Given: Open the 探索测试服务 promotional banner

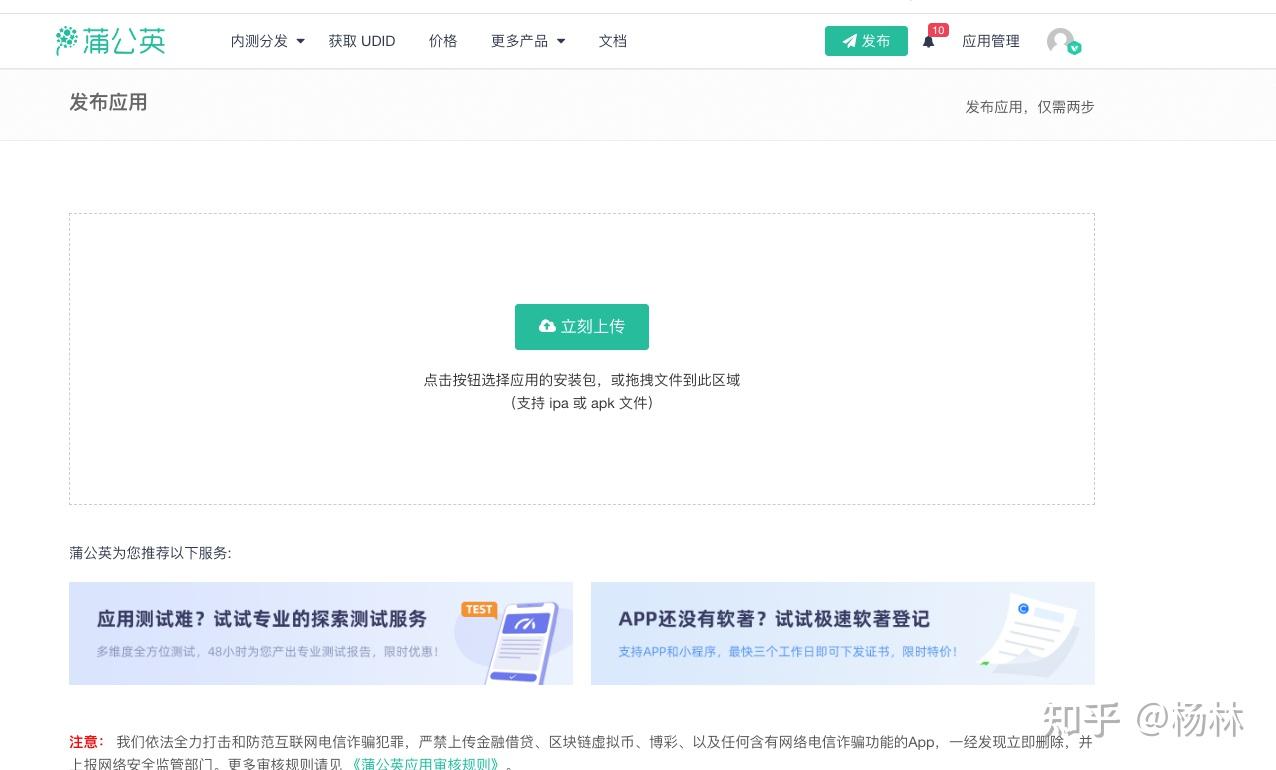Looking at the screenshot, I should pos(321,633).
